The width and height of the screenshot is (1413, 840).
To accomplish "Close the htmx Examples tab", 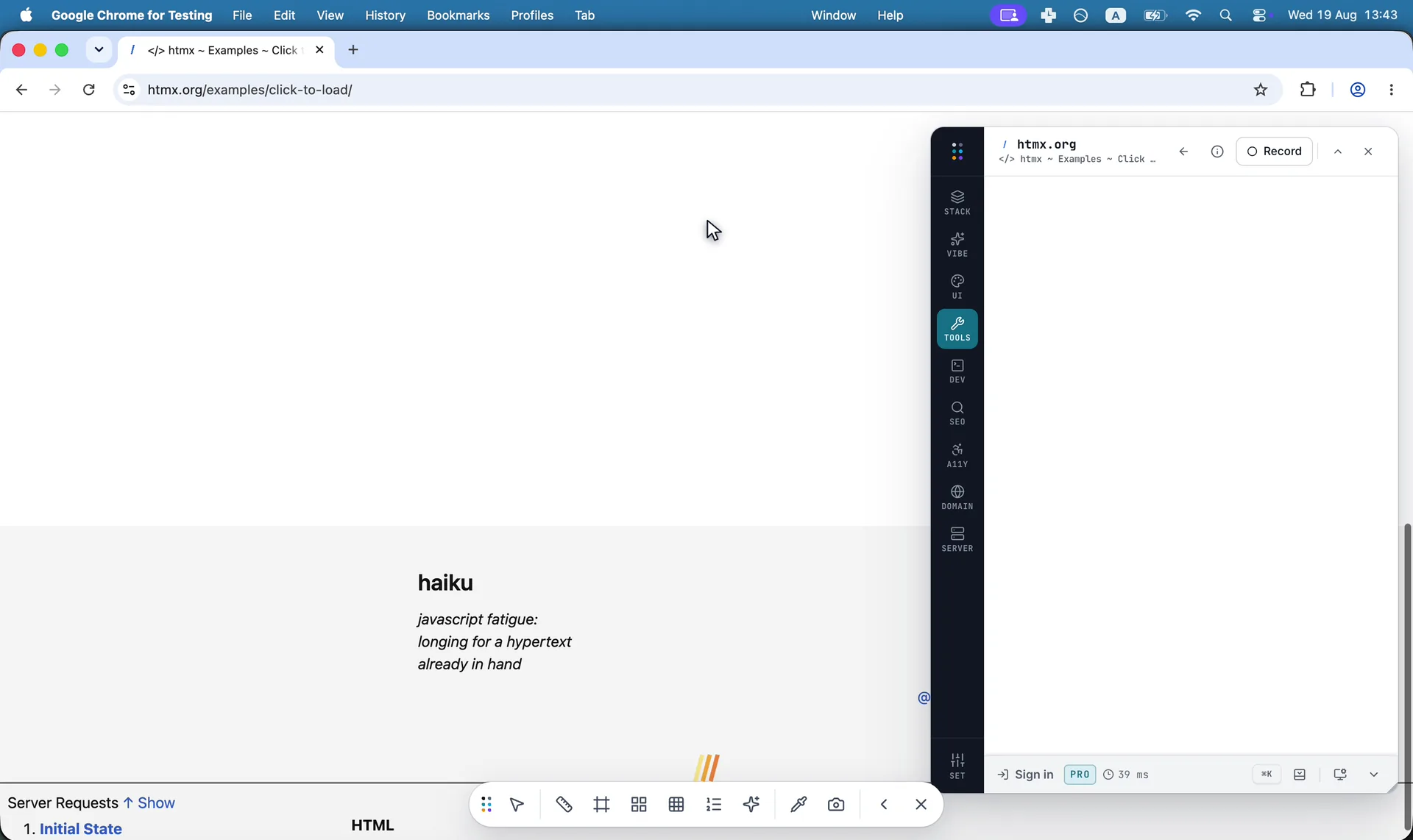I will pos(319,50).
